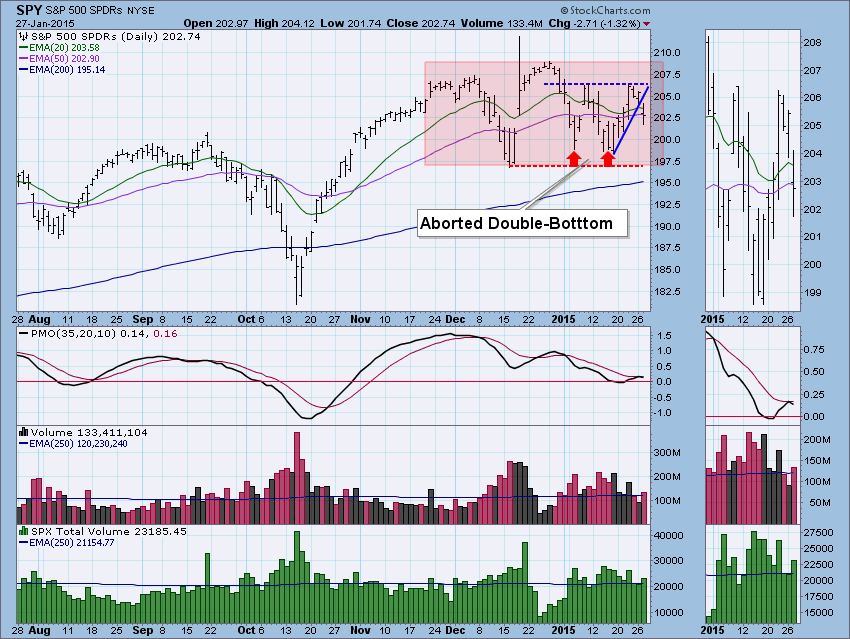Click the 'Close 202.74' header value
Viewport: 850px width, 639px height.
pyautogui.click(x=420, y=23)
